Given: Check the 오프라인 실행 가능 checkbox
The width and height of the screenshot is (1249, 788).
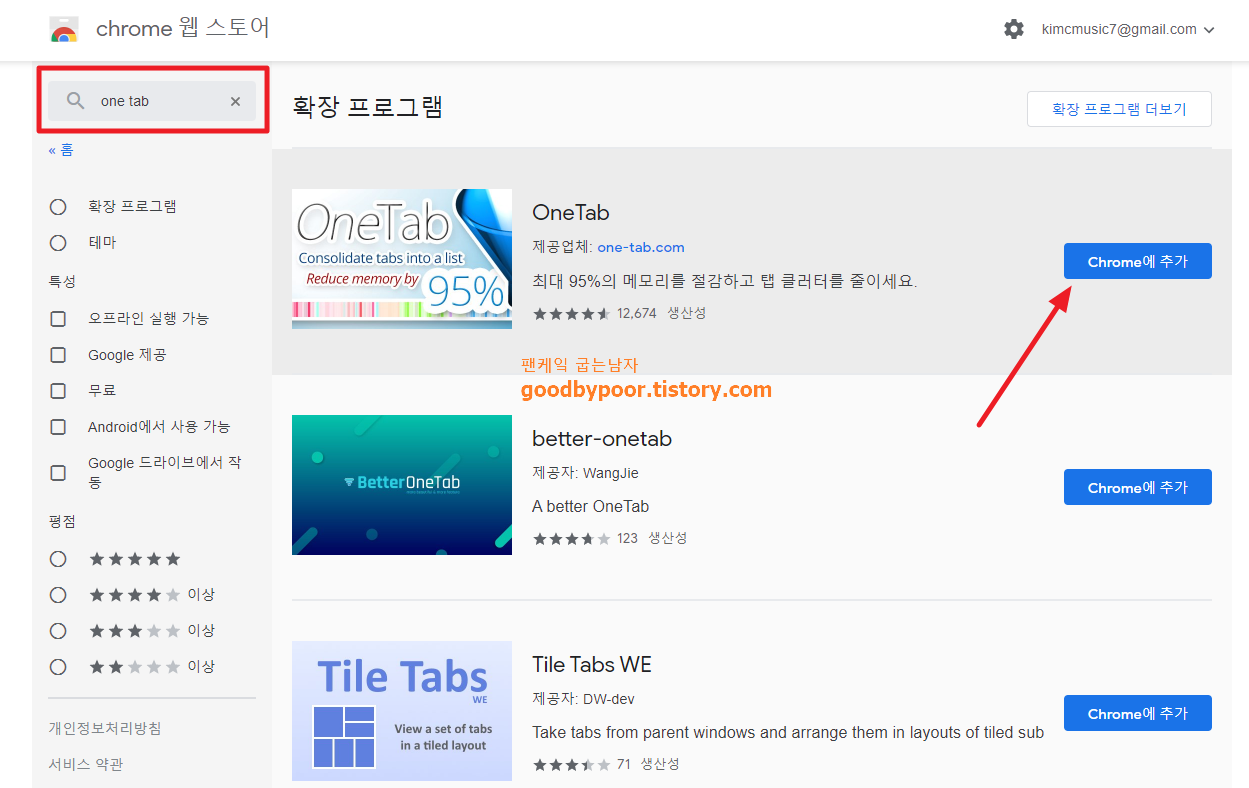Looking at the screenshot, I should tap(58, 319).
